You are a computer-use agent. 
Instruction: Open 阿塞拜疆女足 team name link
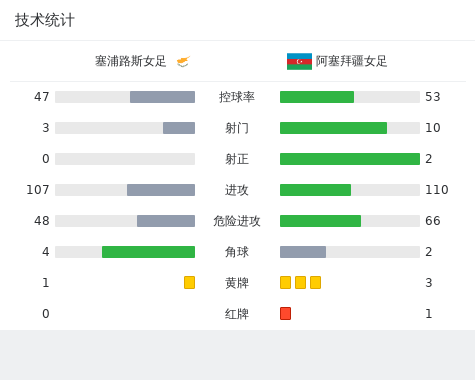351,61
